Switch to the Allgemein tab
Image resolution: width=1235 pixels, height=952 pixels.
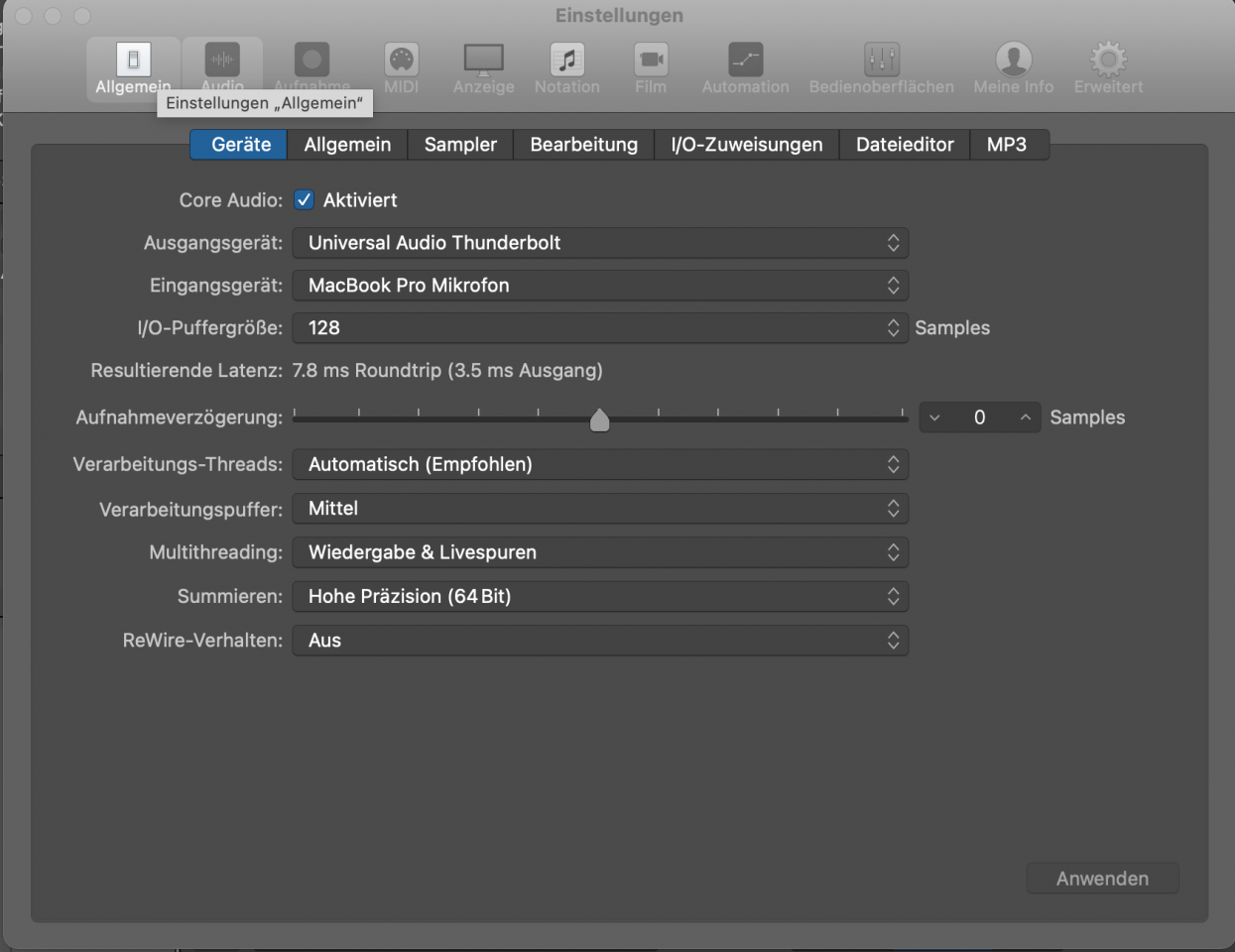pyautogui.click(x=347, y=145)
